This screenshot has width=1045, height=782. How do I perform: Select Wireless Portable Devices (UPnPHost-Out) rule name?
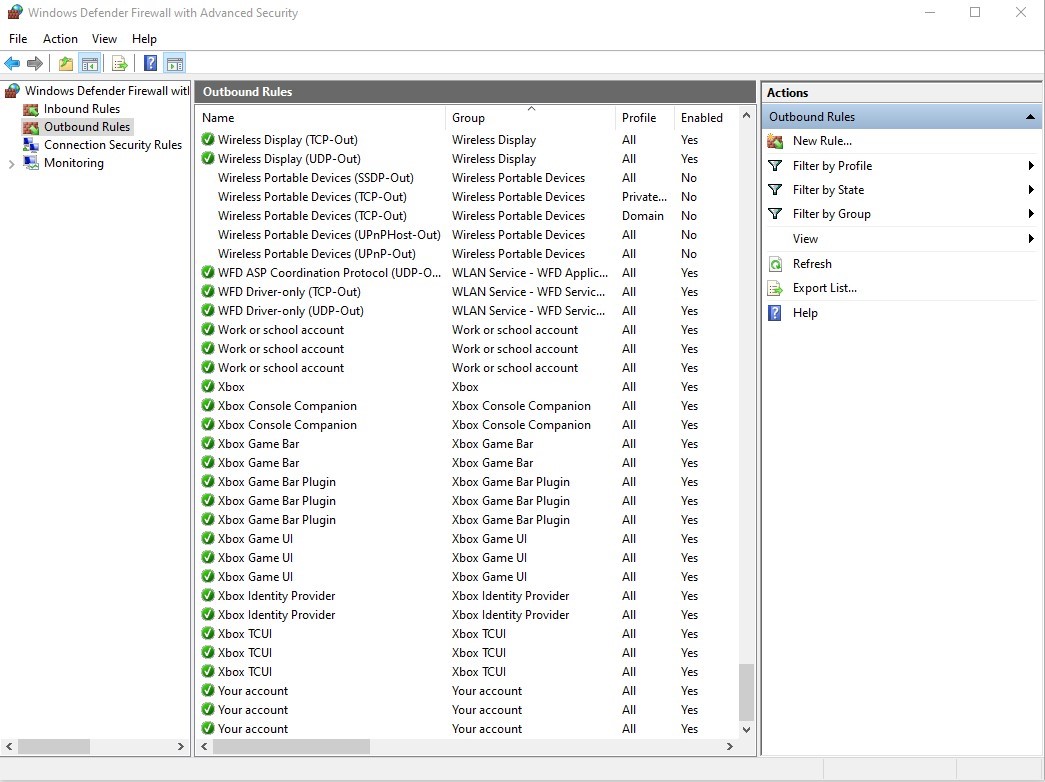tap(329, 235)
